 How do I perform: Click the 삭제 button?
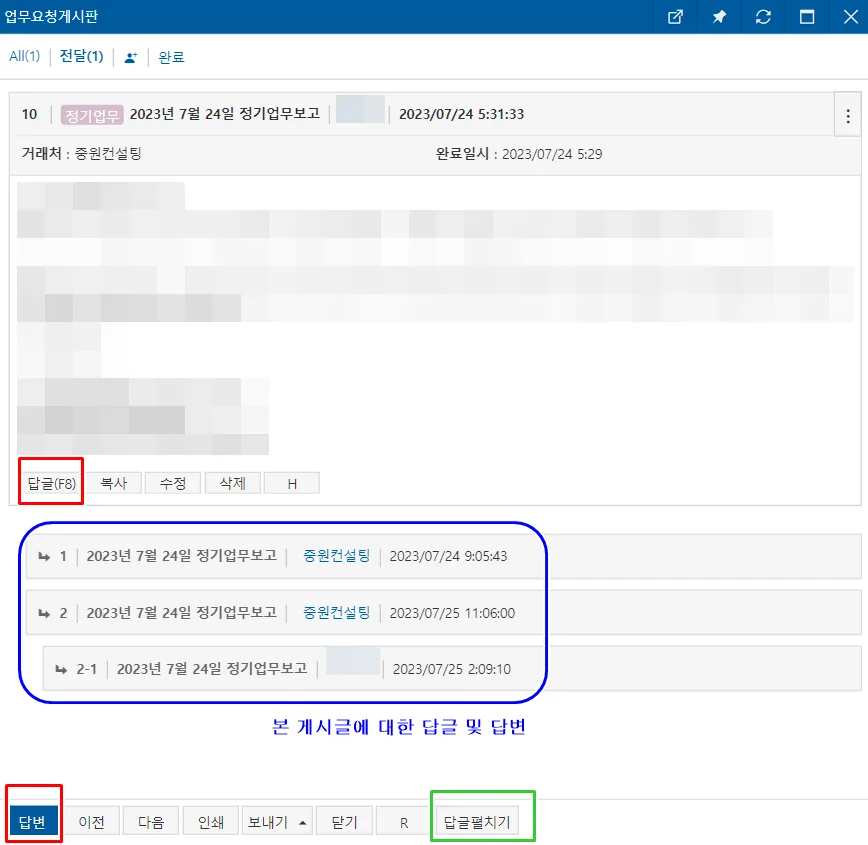[x=232, y=483]
